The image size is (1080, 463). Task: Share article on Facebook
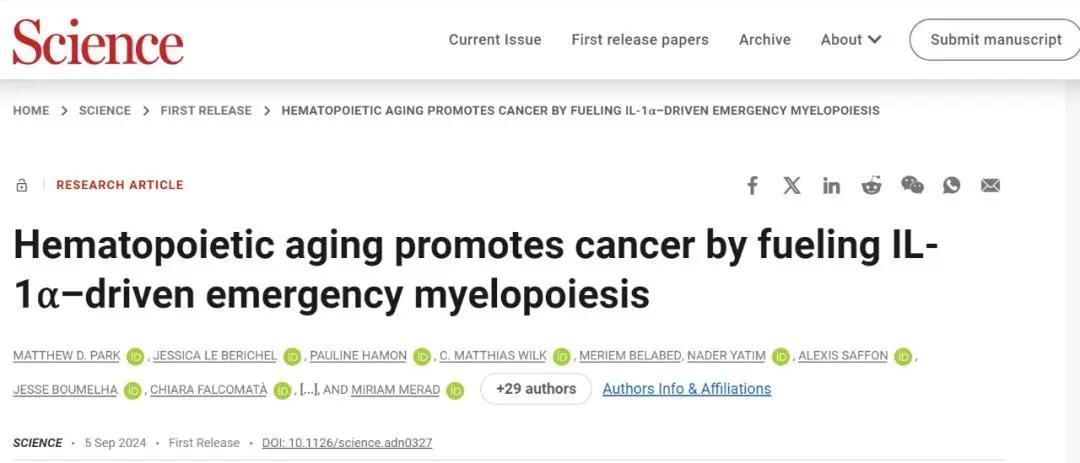click(x=753, y=185)
